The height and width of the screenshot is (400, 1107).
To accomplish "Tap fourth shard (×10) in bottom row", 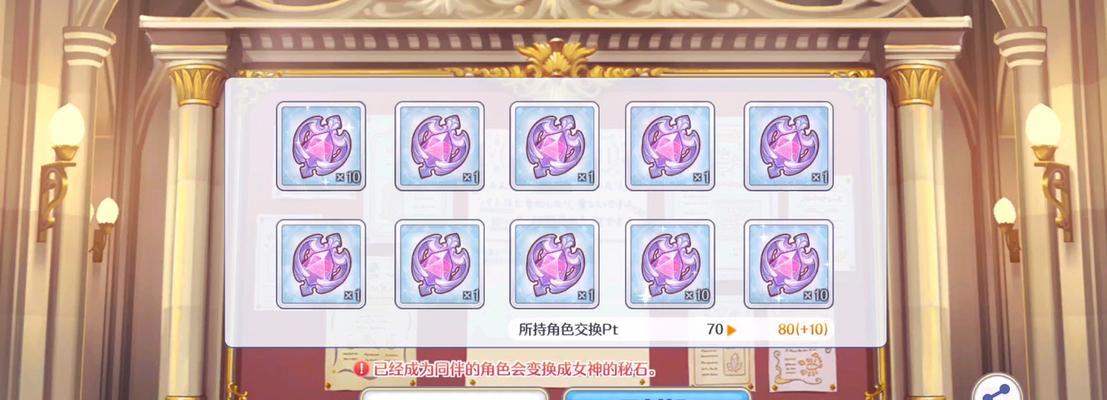I will pyautogui.click(x=670, y=264).
